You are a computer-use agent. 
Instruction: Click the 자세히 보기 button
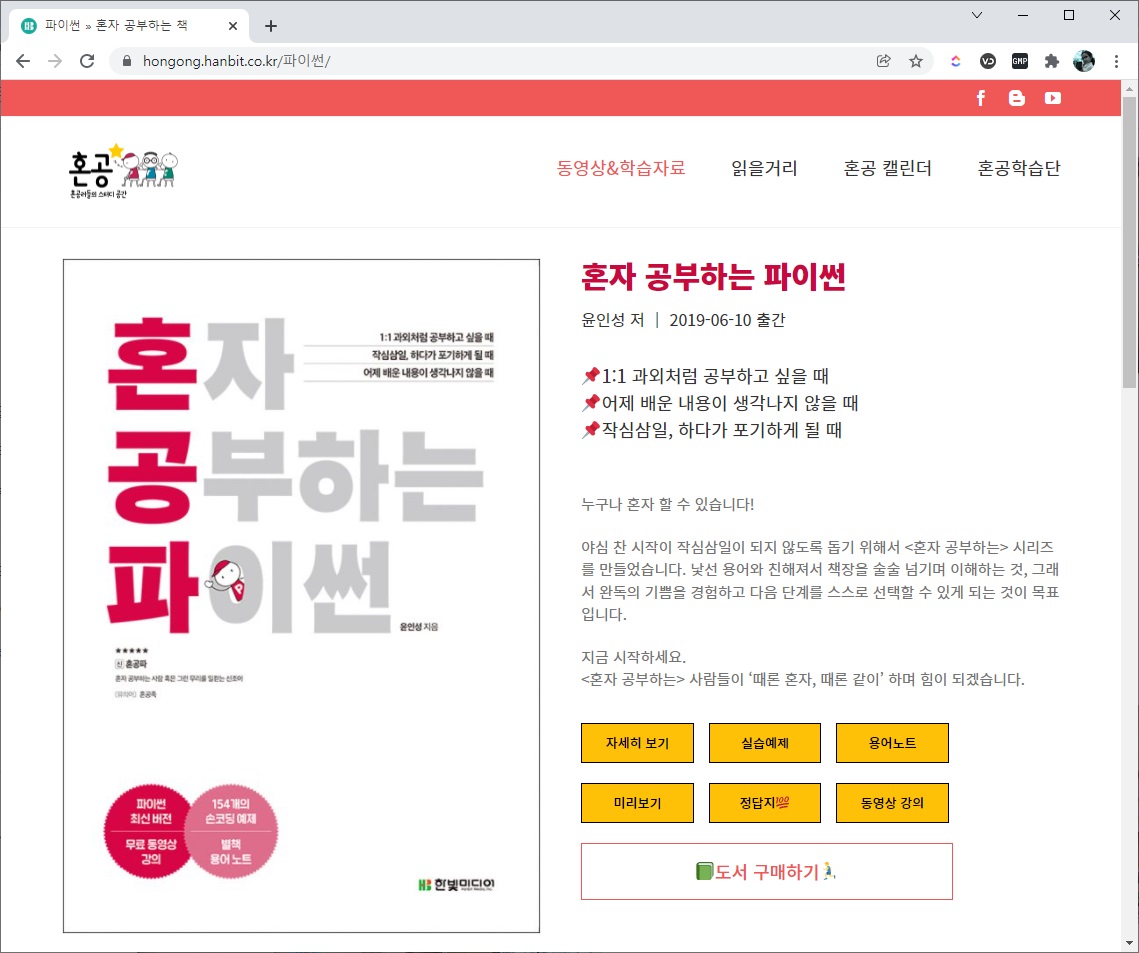click(637, 743)
